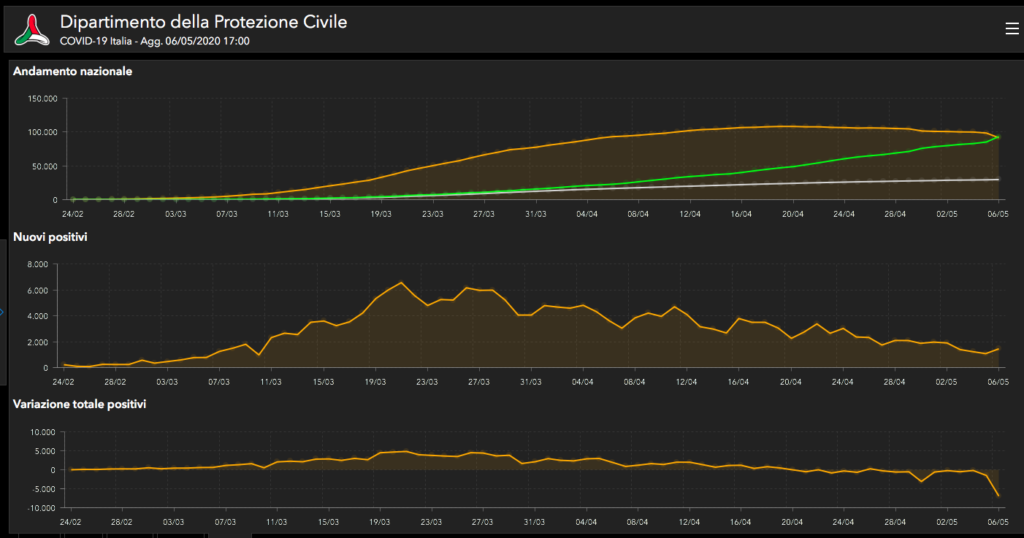The width and height of the screenshot is (1024, 538).
Task: Expand the collapsed left side panel arrow
Action: 3,313
